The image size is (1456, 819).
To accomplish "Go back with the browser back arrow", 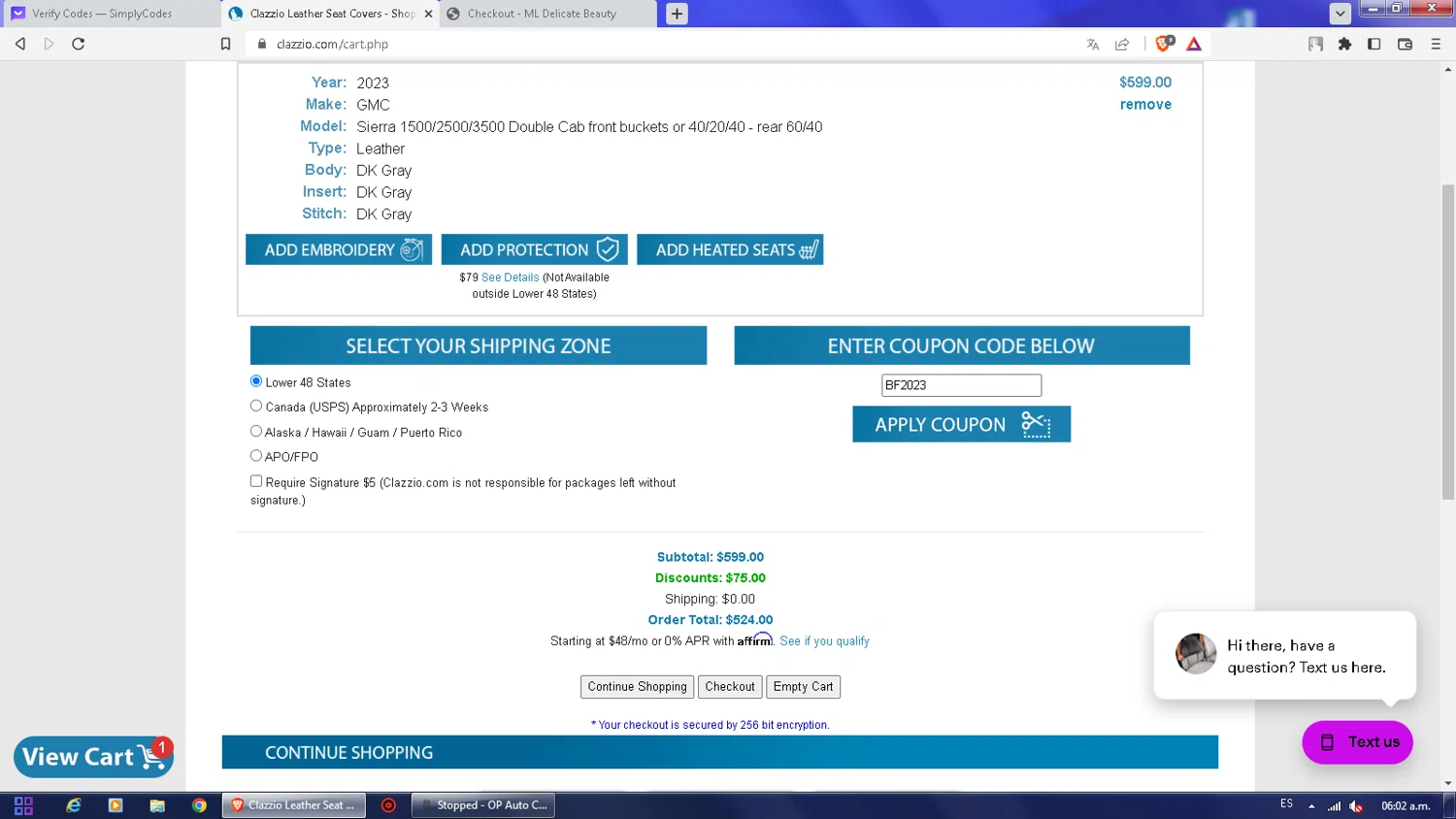I will pyautogui.click(x=20, y=44).
